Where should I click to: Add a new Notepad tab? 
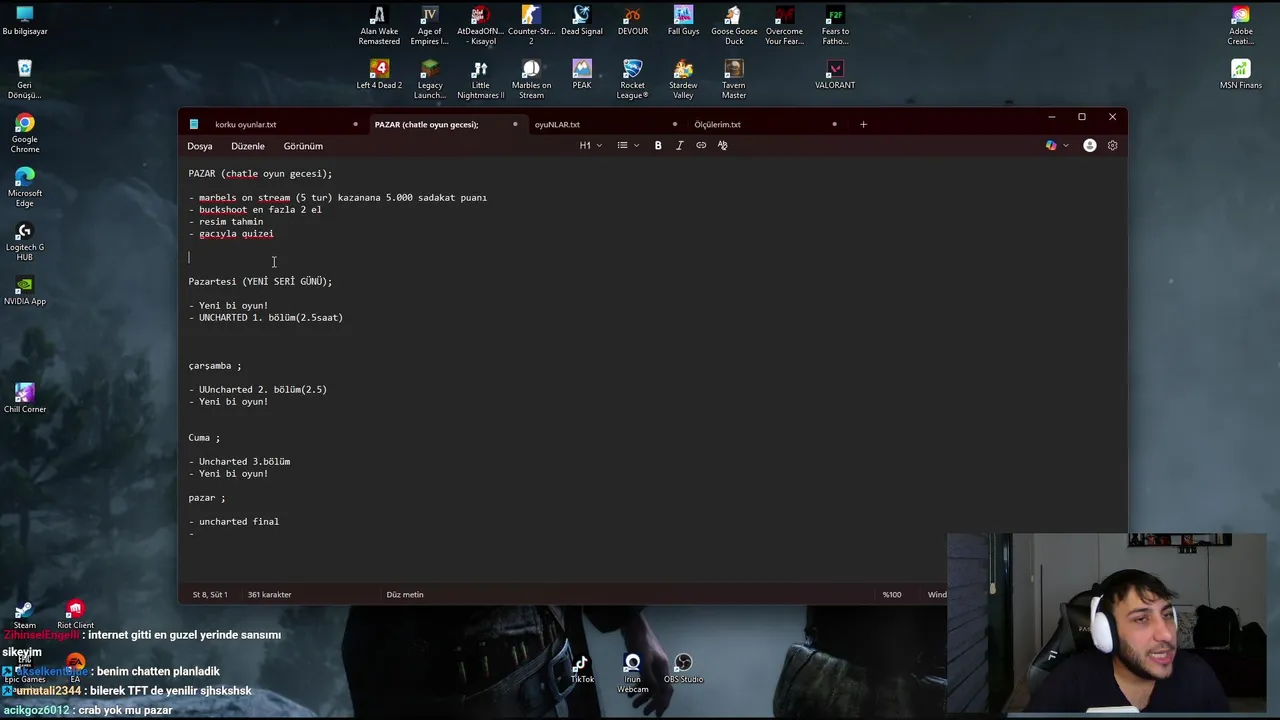pos(863,125)
